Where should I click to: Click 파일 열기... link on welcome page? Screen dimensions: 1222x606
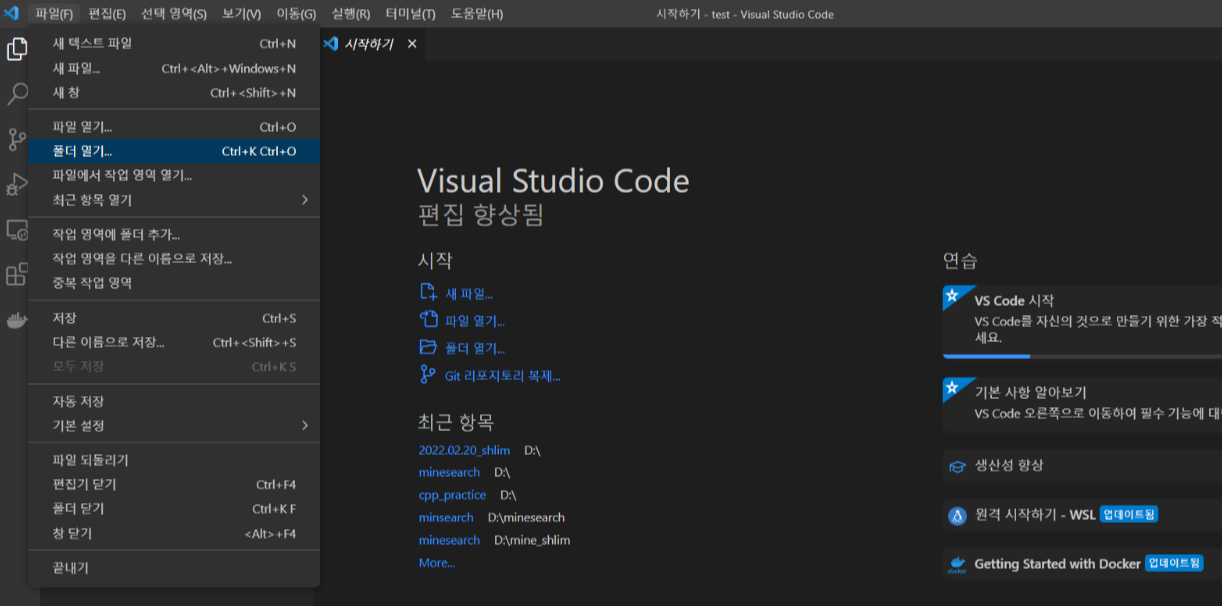[x=475, y=321]
